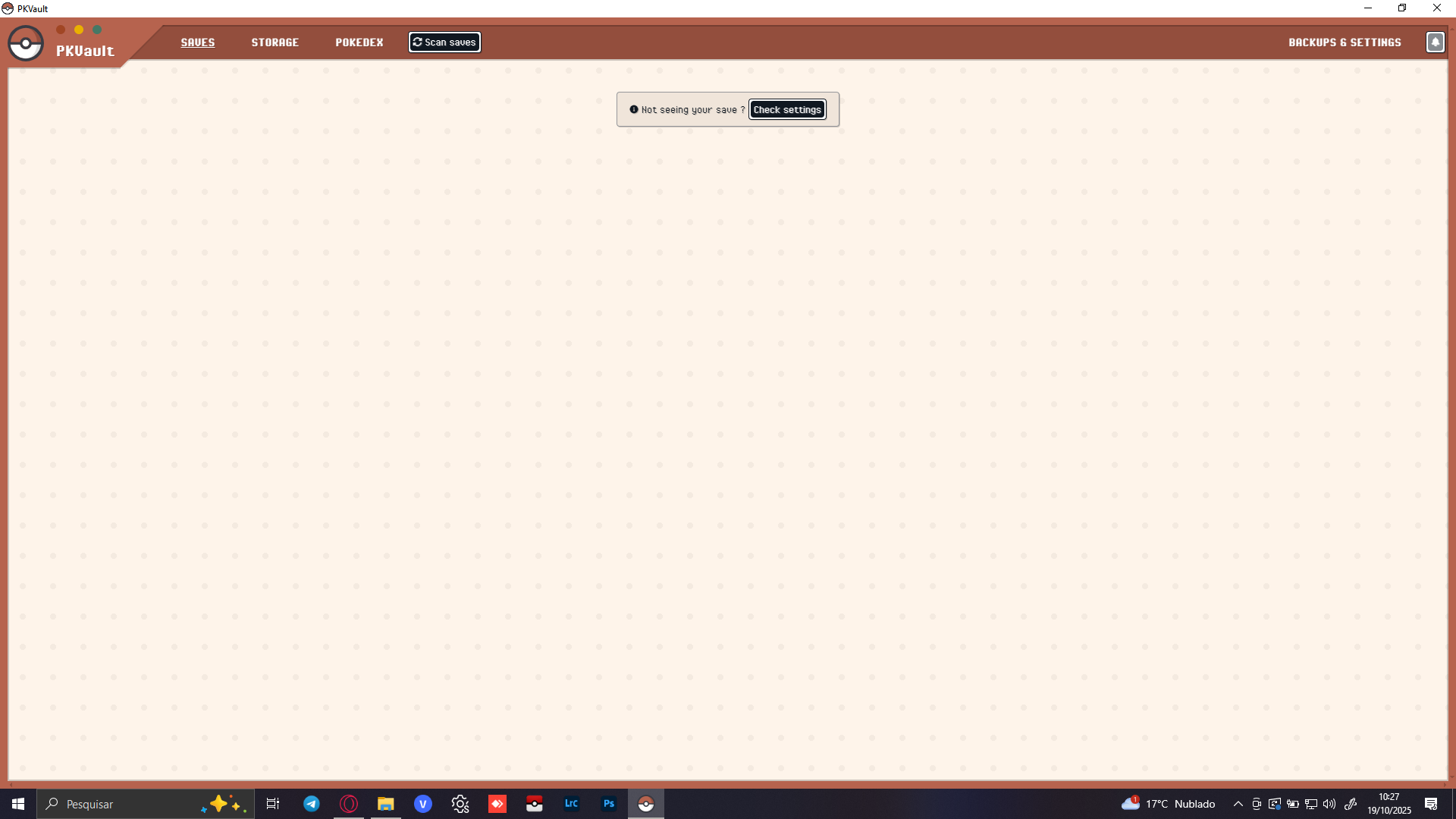Click the Scan saves refresh button
The image size is (1456, 819).
tap(444, 42)
